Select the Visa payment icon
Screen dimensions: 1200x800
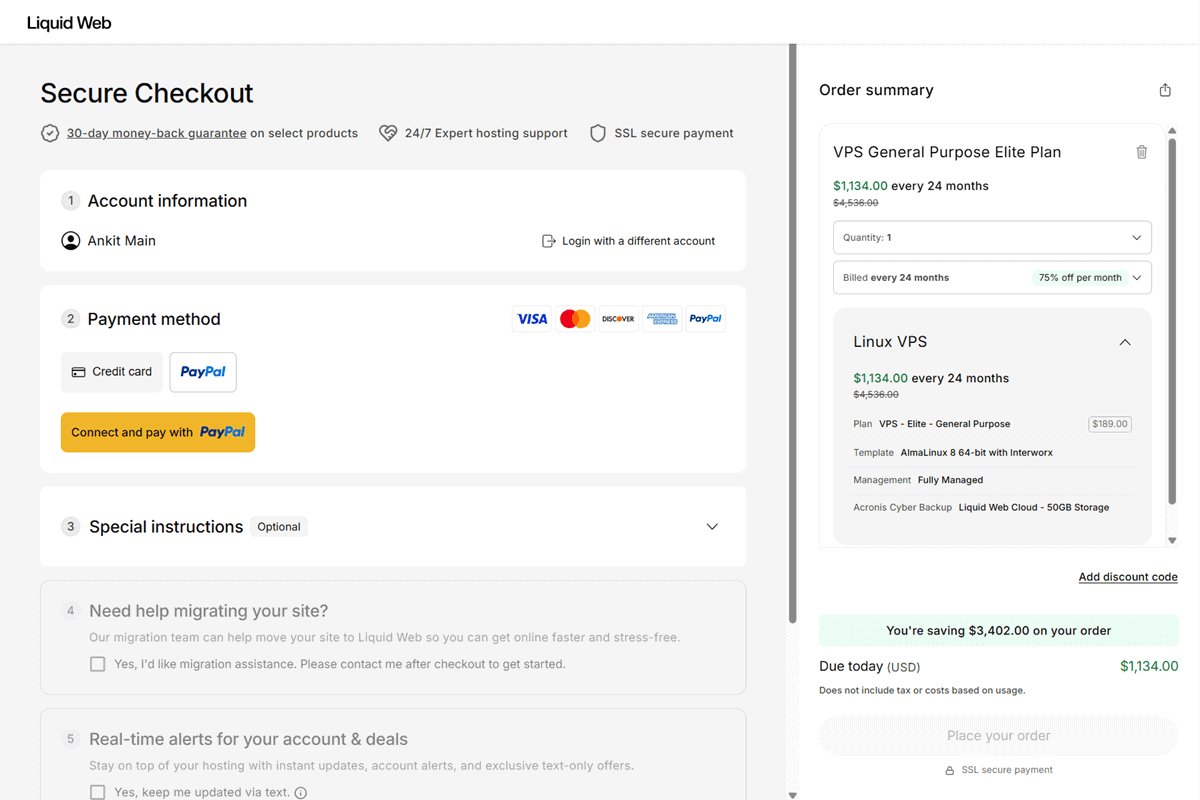(x=531, y=318)
